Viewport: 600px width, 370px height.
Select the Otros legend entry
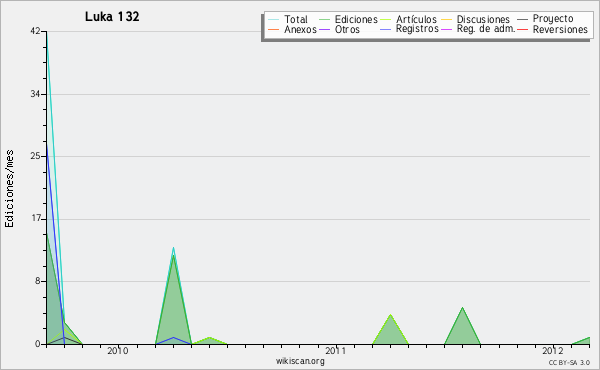coord(347,29)
